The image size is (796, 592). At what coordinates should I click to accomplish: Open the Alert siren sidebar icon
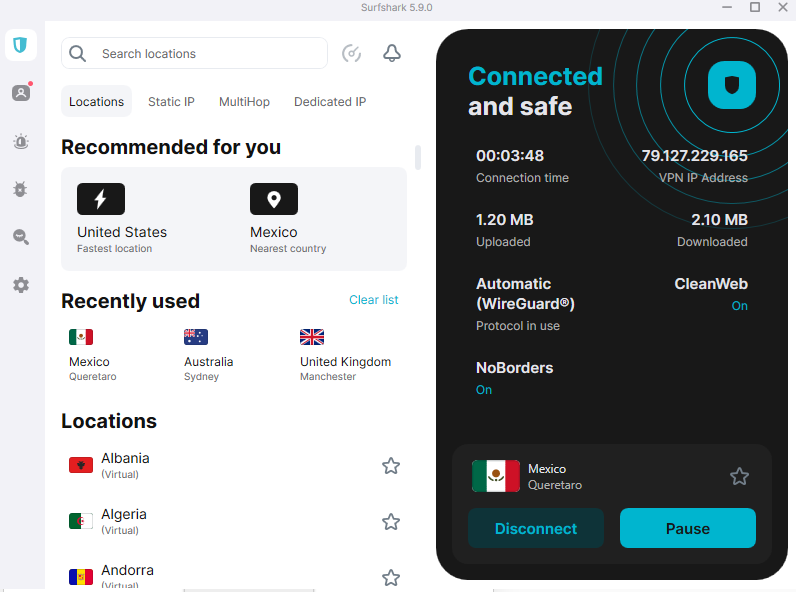tap(21, 141)
